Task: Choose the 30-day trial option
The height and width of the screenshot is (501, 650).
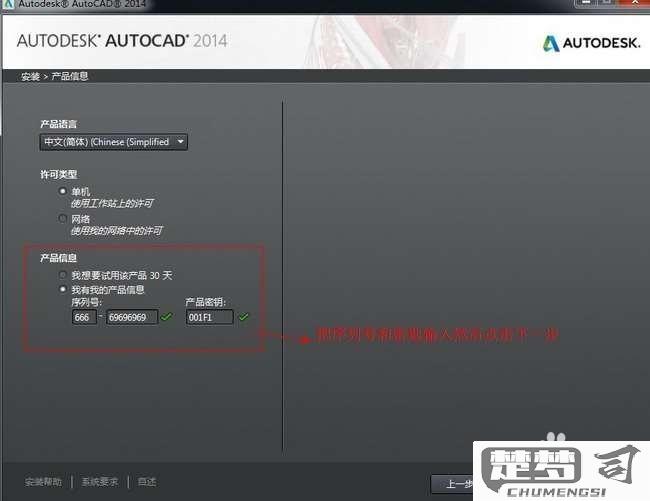Action: pyautogui.click(x=63, y=275)
